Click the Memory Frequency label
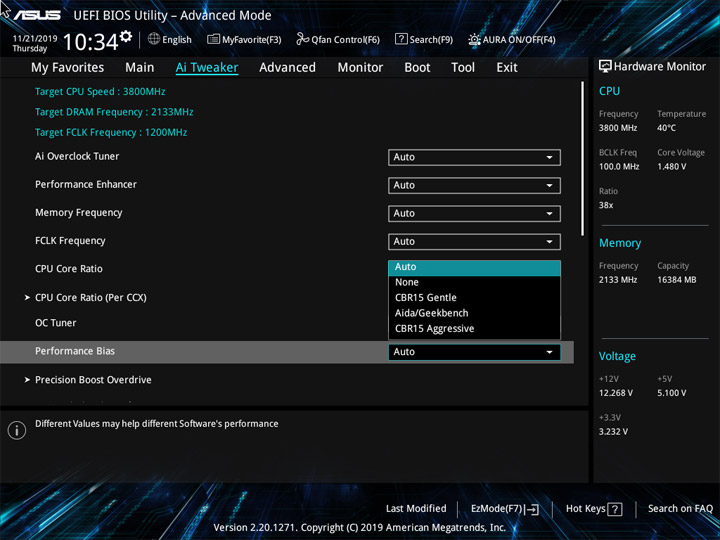Viewport: 720px width, 540px height. [79, 213]
